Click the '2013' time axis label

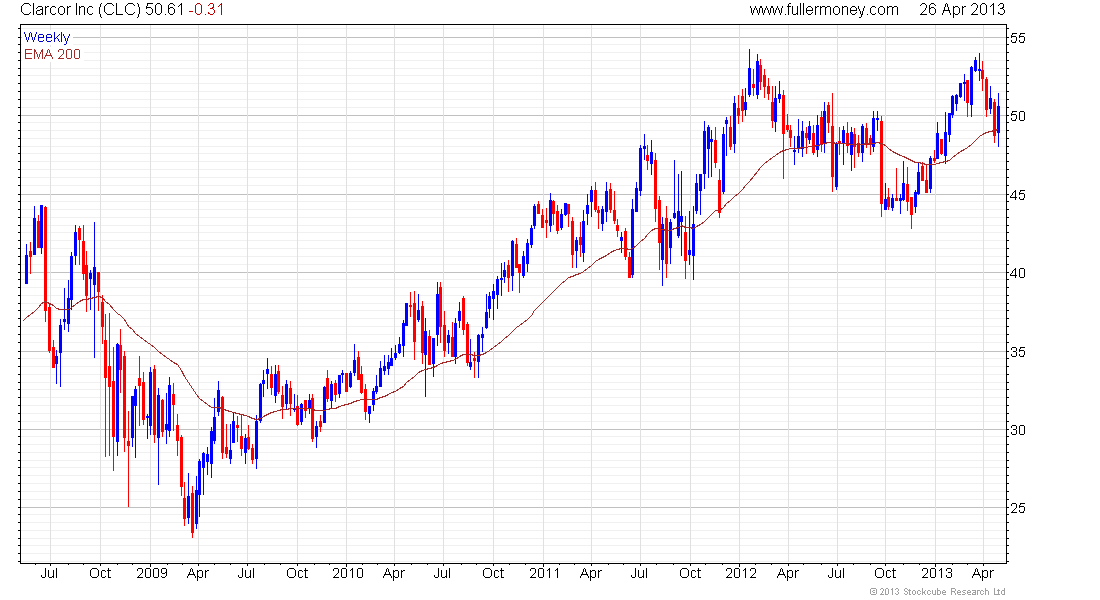pos(937,573)
